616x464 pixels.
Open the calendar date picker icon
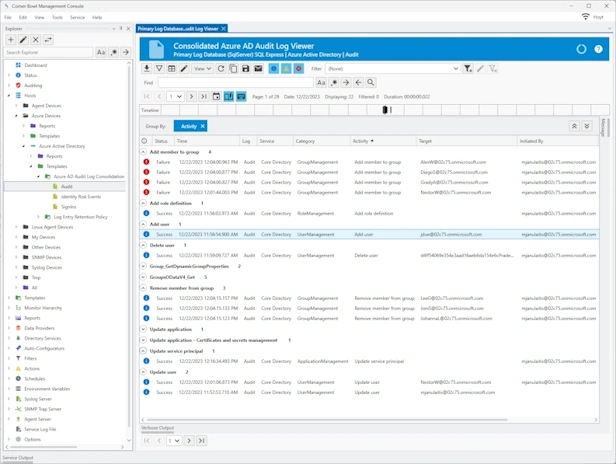[x=216, y=97]
